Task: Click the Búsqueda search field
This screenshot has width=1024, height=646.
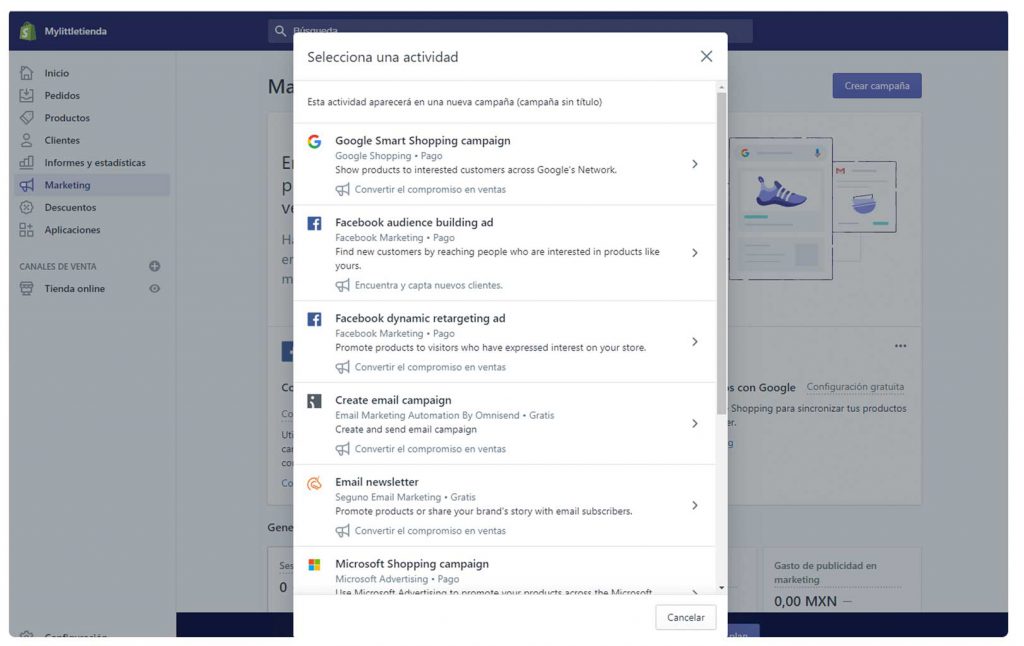Action: click(x=509, y=31)
